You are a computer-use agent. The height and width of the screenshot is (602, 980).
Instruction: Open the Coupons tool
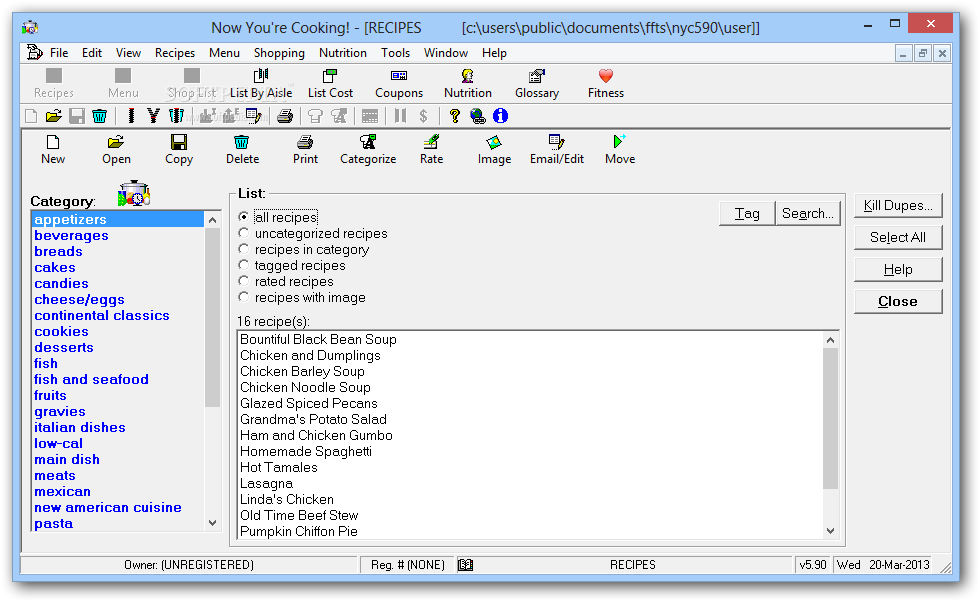(399, 76)
